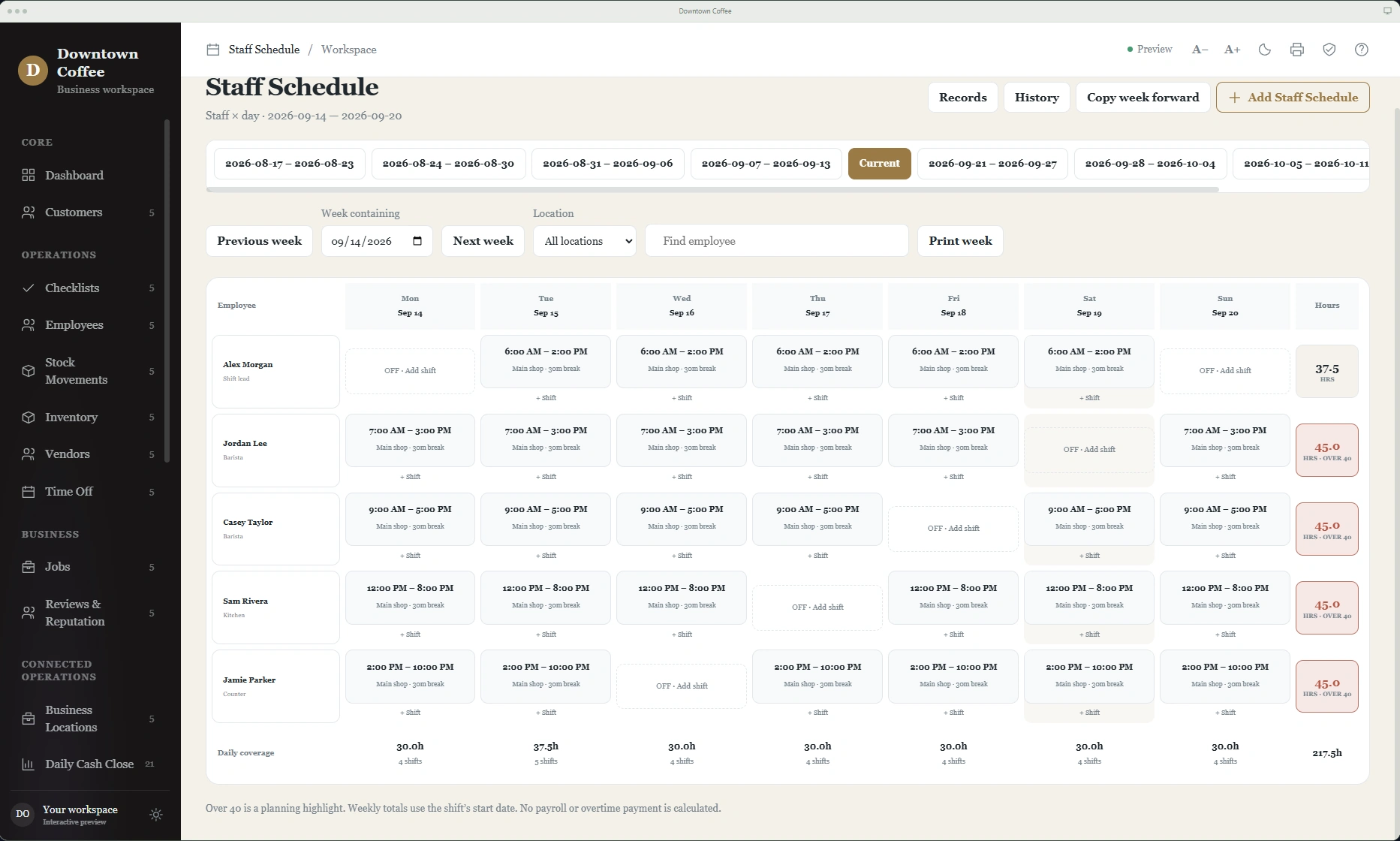The image size is (1400, 841).
Task: Click the printer icon in top bar
Action: 1297,50
